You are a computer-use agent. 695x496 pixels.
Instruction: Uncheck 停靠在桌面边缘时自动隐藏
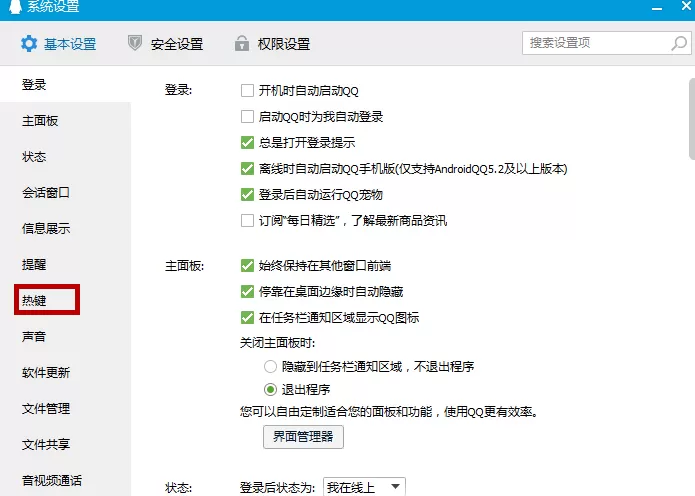pos(247,291)
